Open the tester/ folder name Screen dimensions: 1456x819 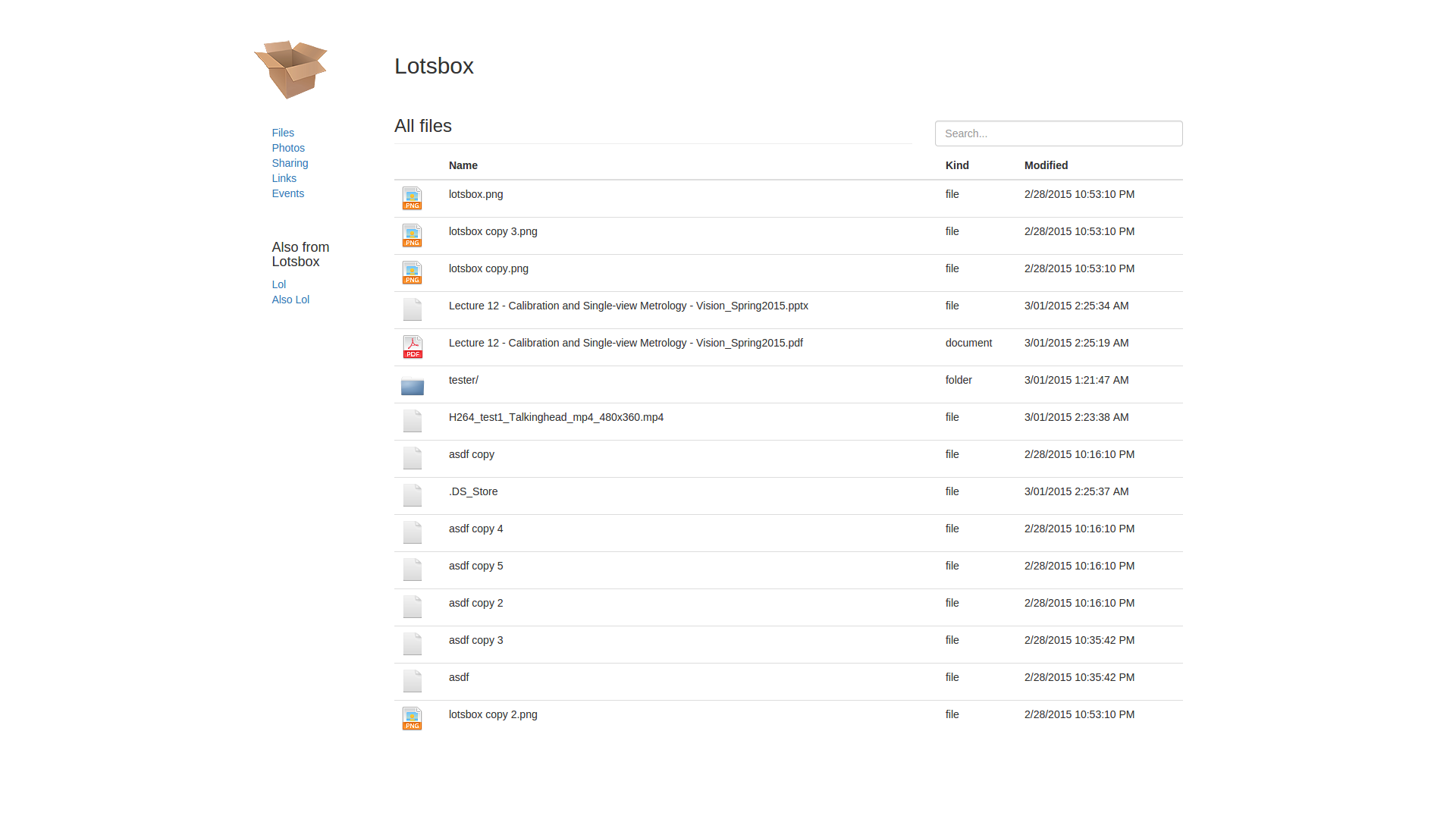[463, 380]
